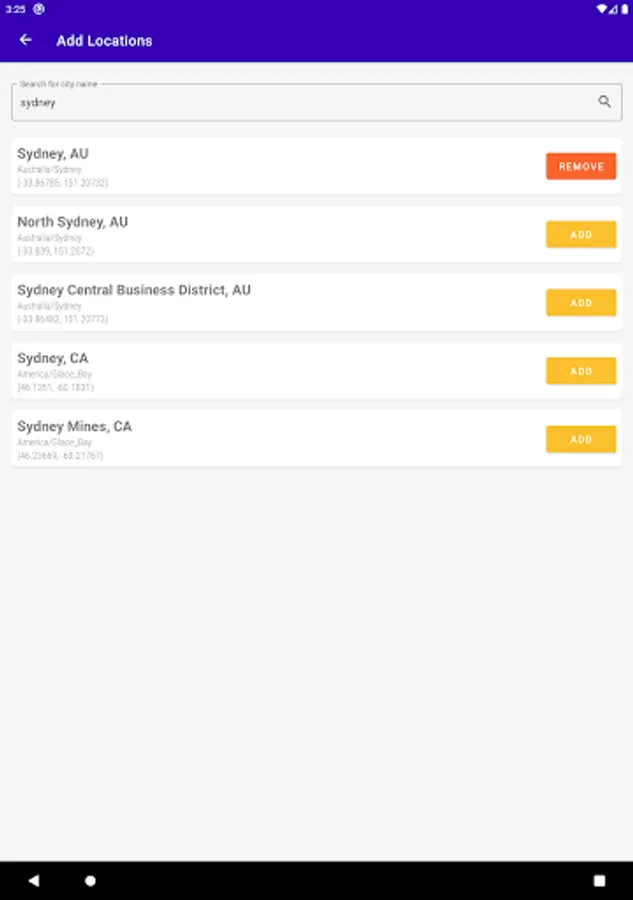633x900 pixels.
Task: Tap the back arrow in header
Action: (25, 40)
